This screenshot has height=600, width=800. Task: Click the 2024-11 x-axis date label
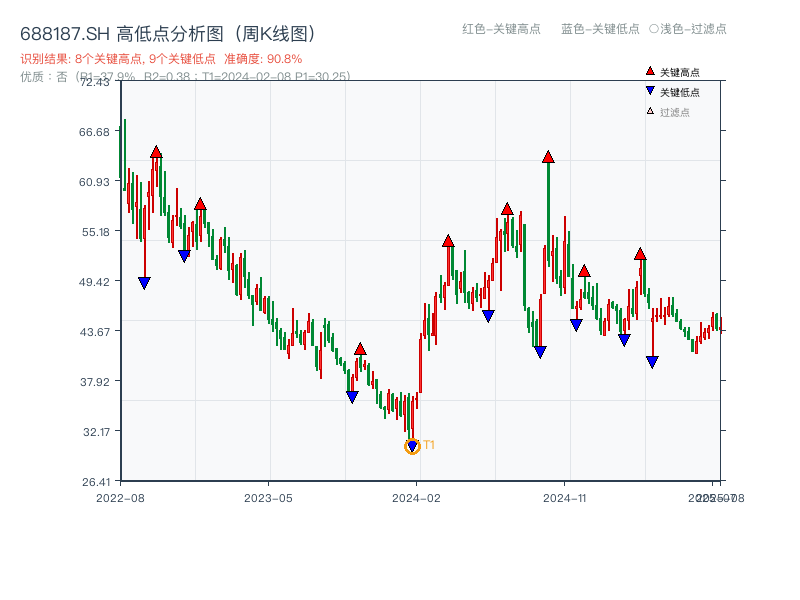(x=564, y=498)
